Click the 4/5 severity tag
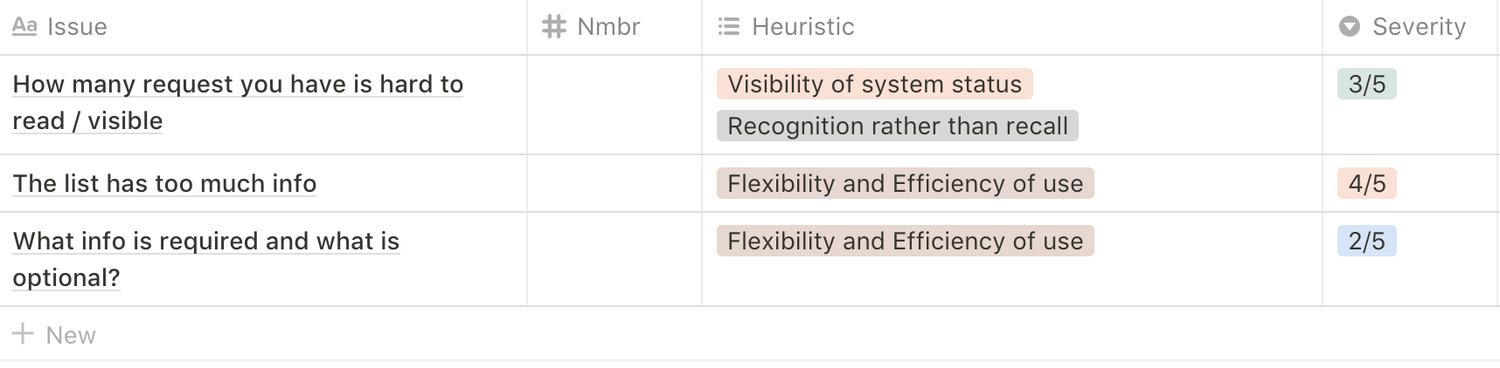The height and width of the screenshot is (368, 1500). point(1366,184)
